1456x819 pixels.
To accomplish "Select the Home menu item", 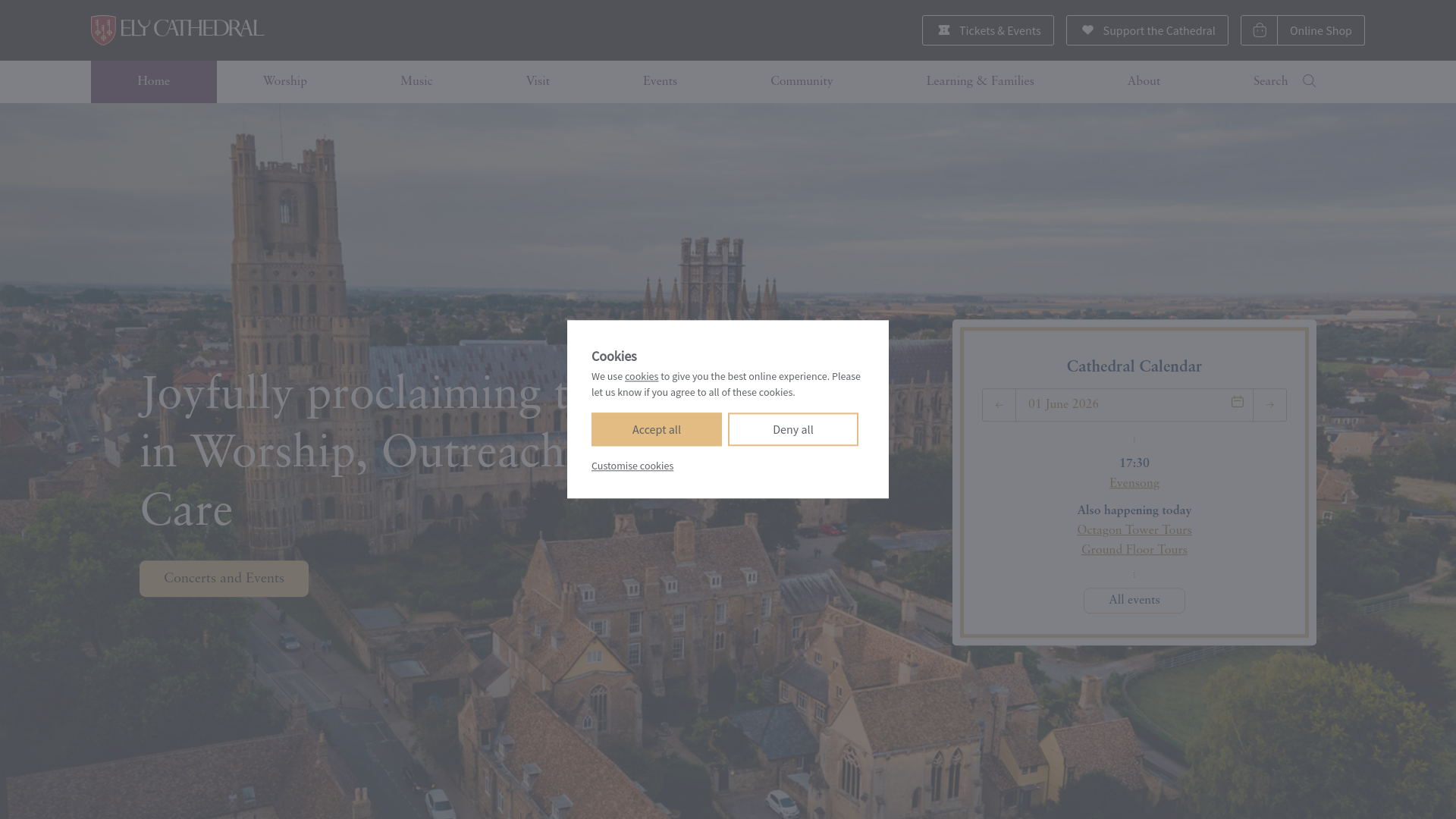I will pos(154,81).
